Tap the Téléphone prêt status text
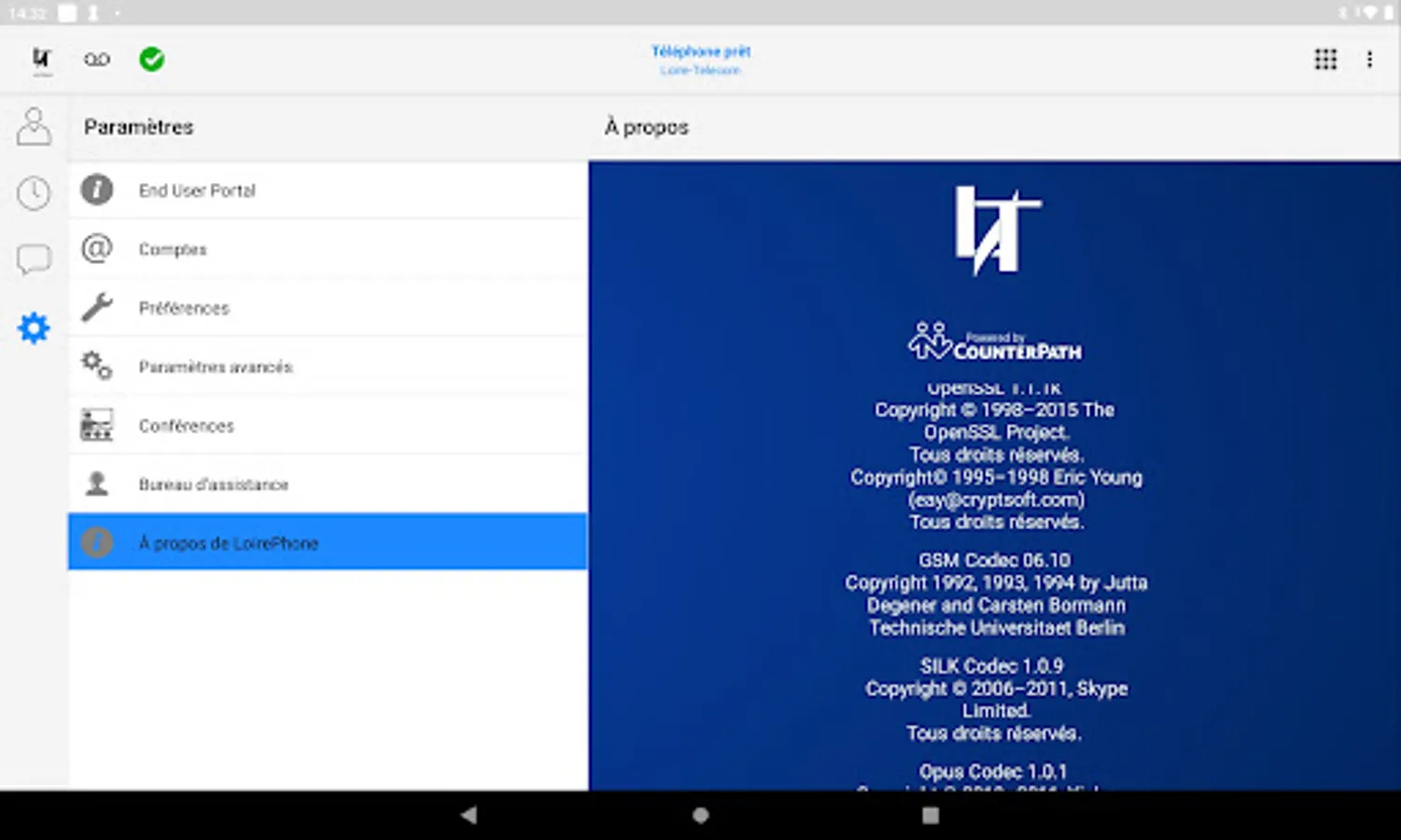The height and width of the screenshot is (840, 1401). (701, 51)
